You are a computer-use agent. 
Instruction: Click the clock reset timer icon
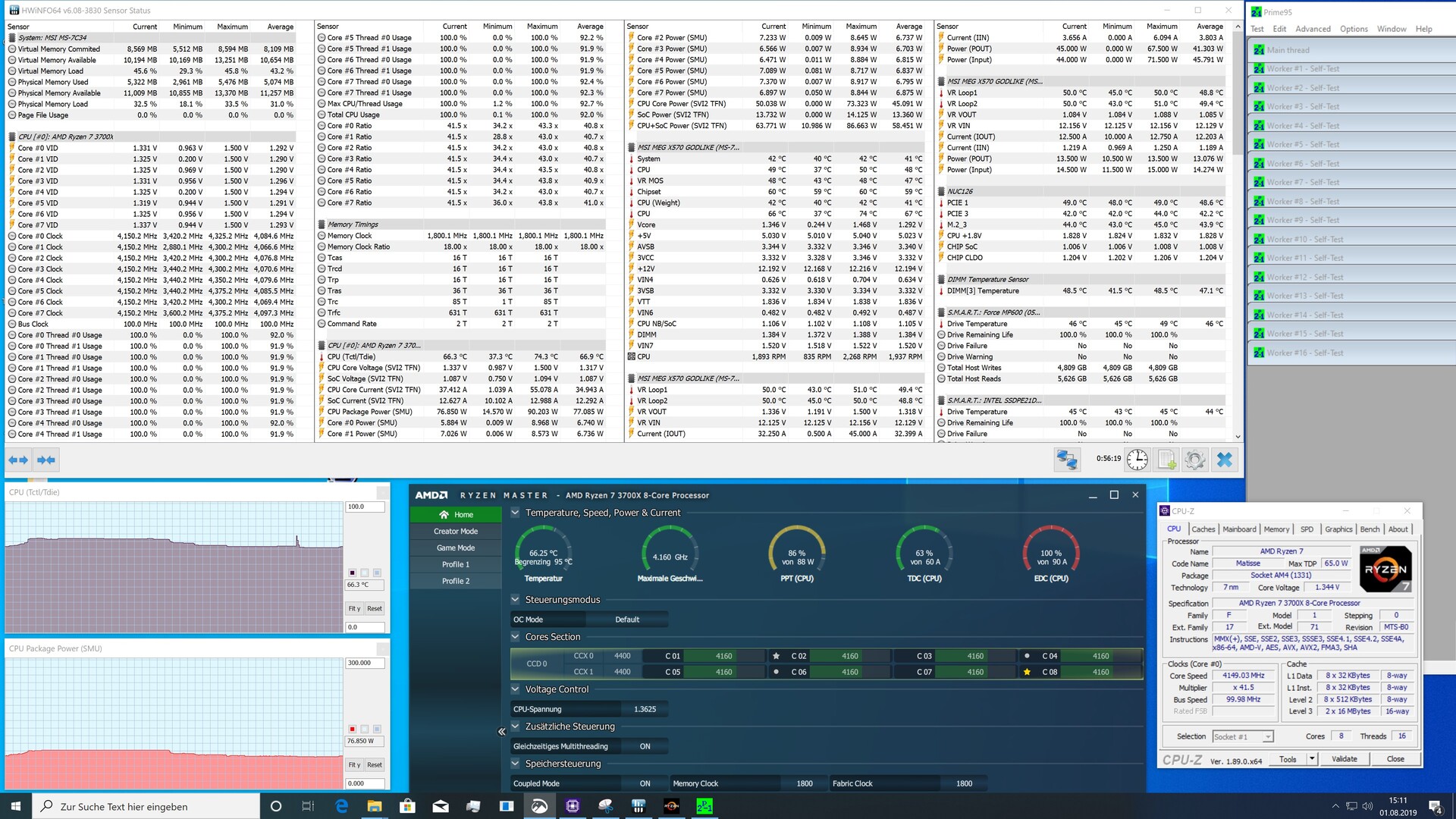pyautogui.click(x=1137, y=460)
